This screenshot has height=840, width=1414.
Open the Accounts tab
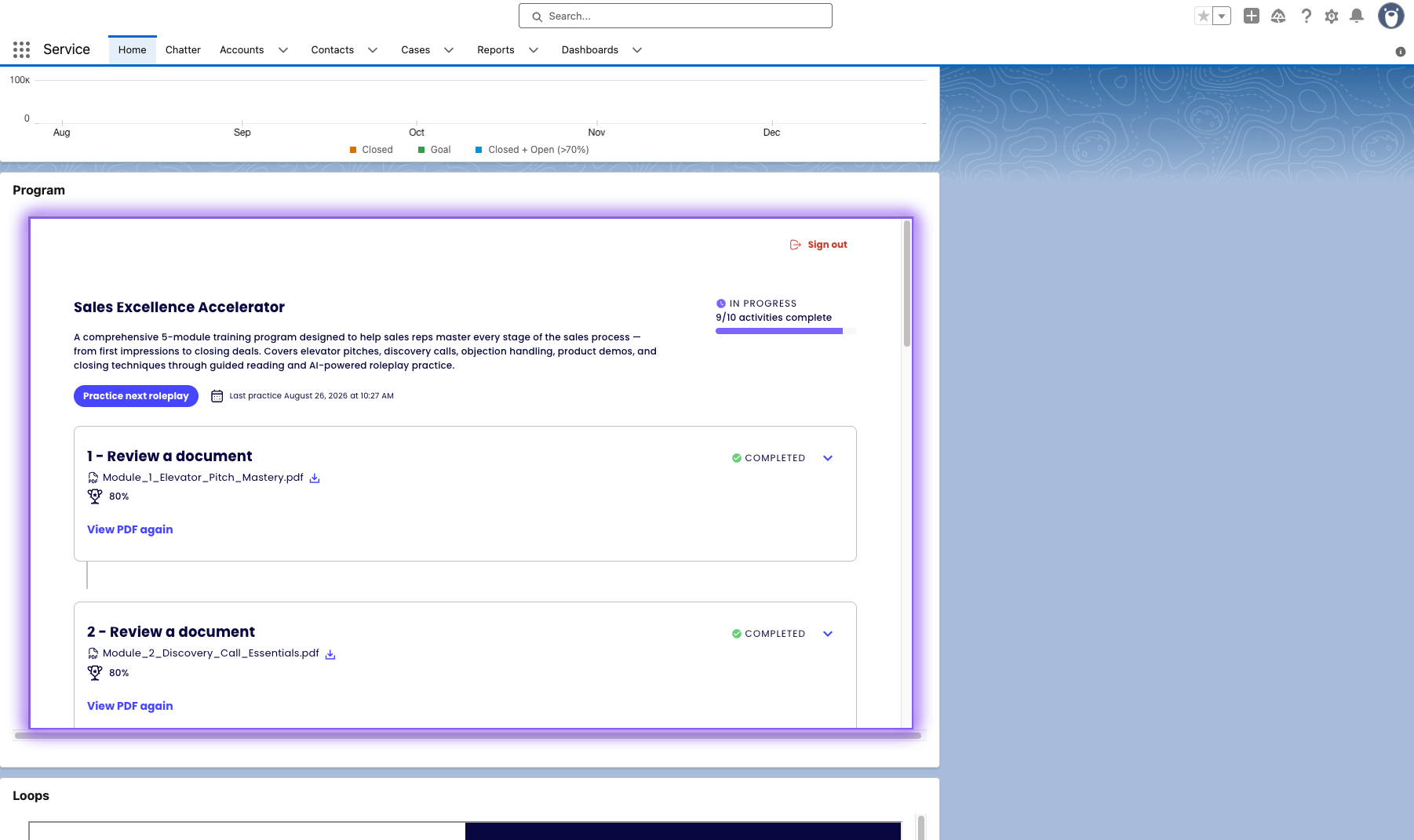[x=242, y=50]
